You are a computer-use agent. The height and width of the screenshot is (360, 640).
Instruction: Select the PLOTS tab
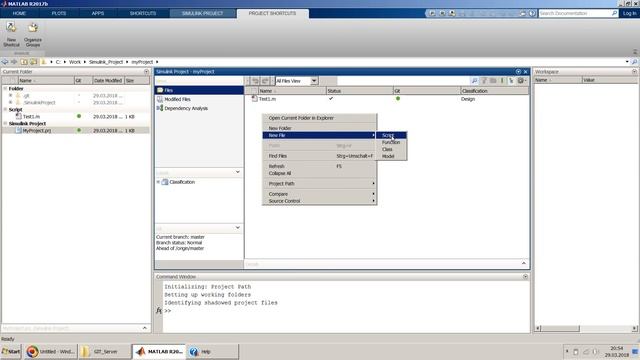point(59,13)
